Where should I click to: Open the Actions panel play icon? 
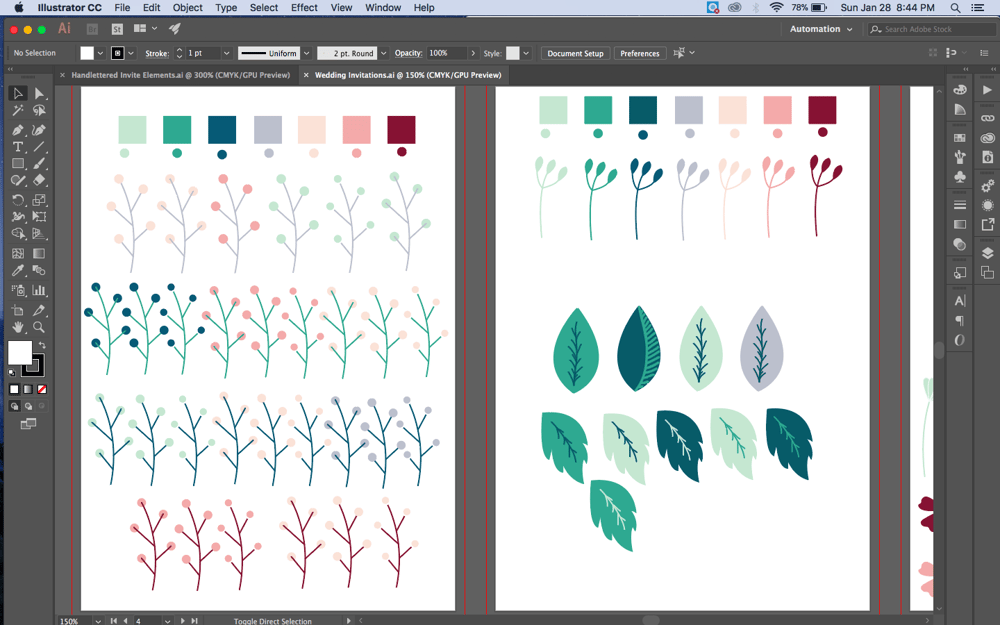click(987, 90)
